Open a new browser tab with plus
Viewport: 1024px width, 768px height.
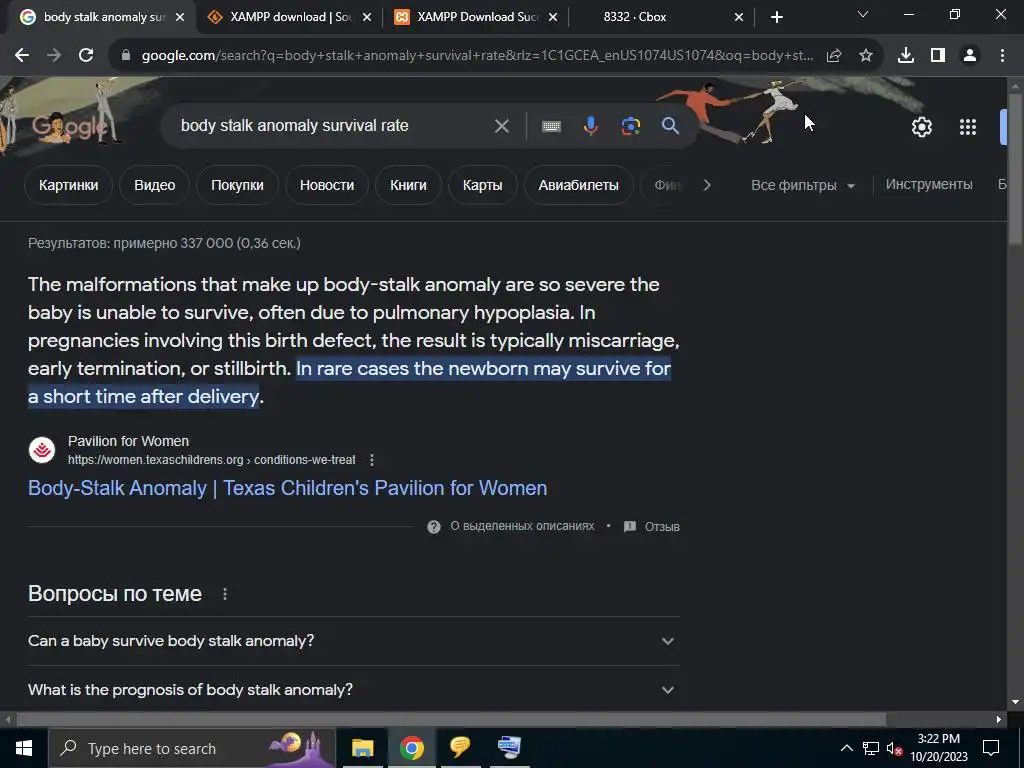coord(776,17)
